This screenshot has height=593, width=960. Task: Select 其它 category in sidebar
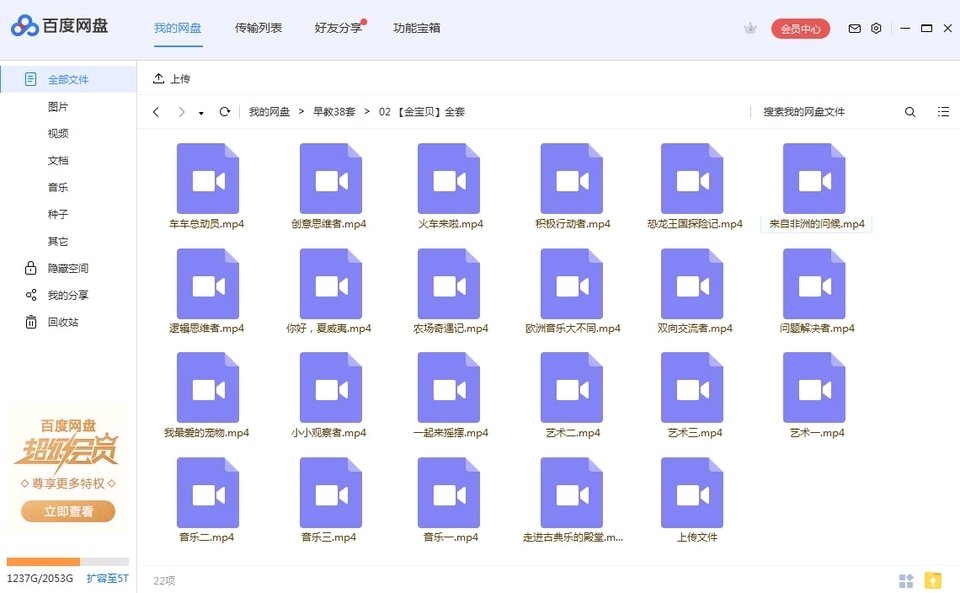[58, 241]
